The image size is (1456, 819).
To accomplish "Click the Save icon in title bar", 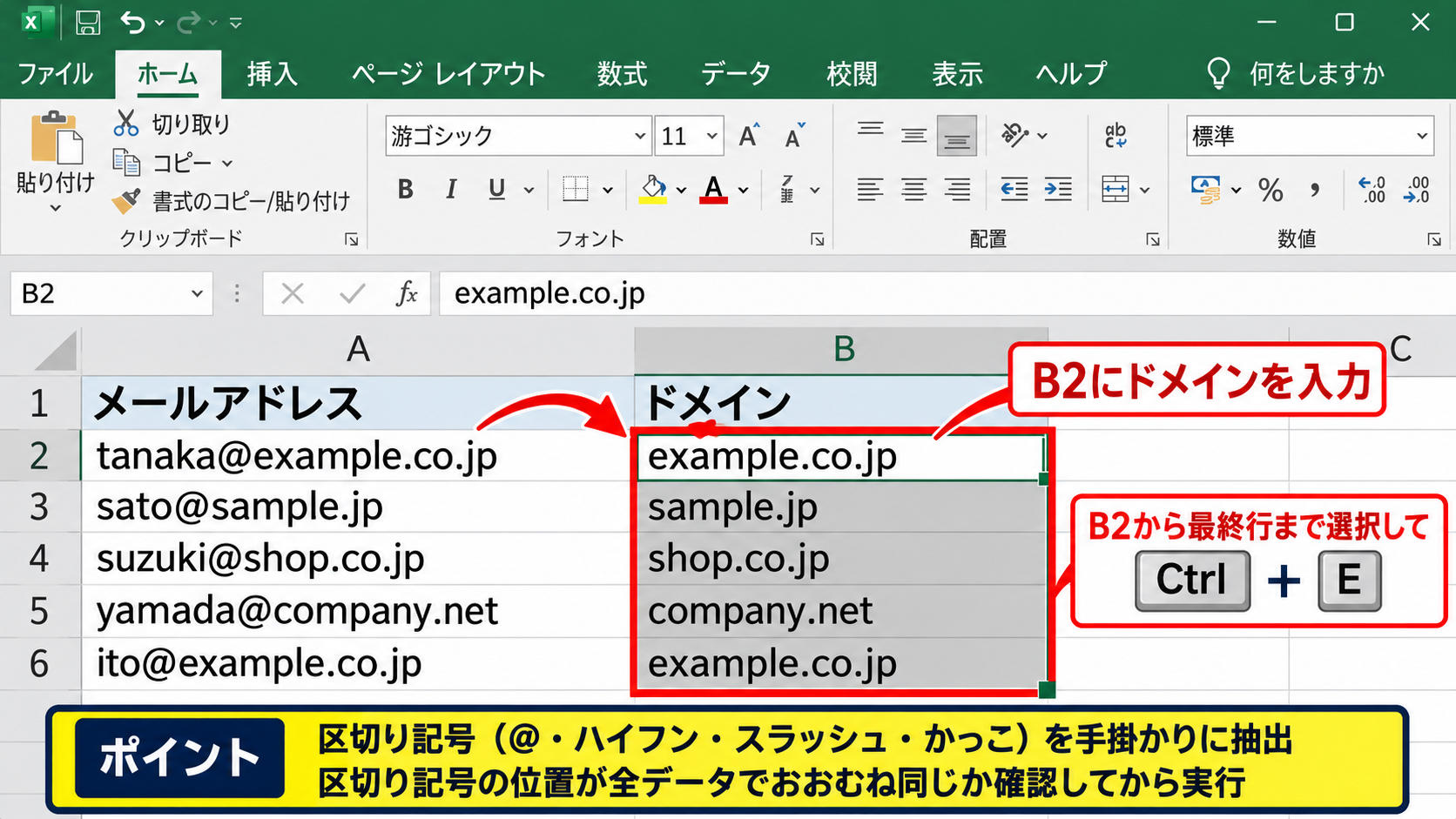I will (88, 23).
